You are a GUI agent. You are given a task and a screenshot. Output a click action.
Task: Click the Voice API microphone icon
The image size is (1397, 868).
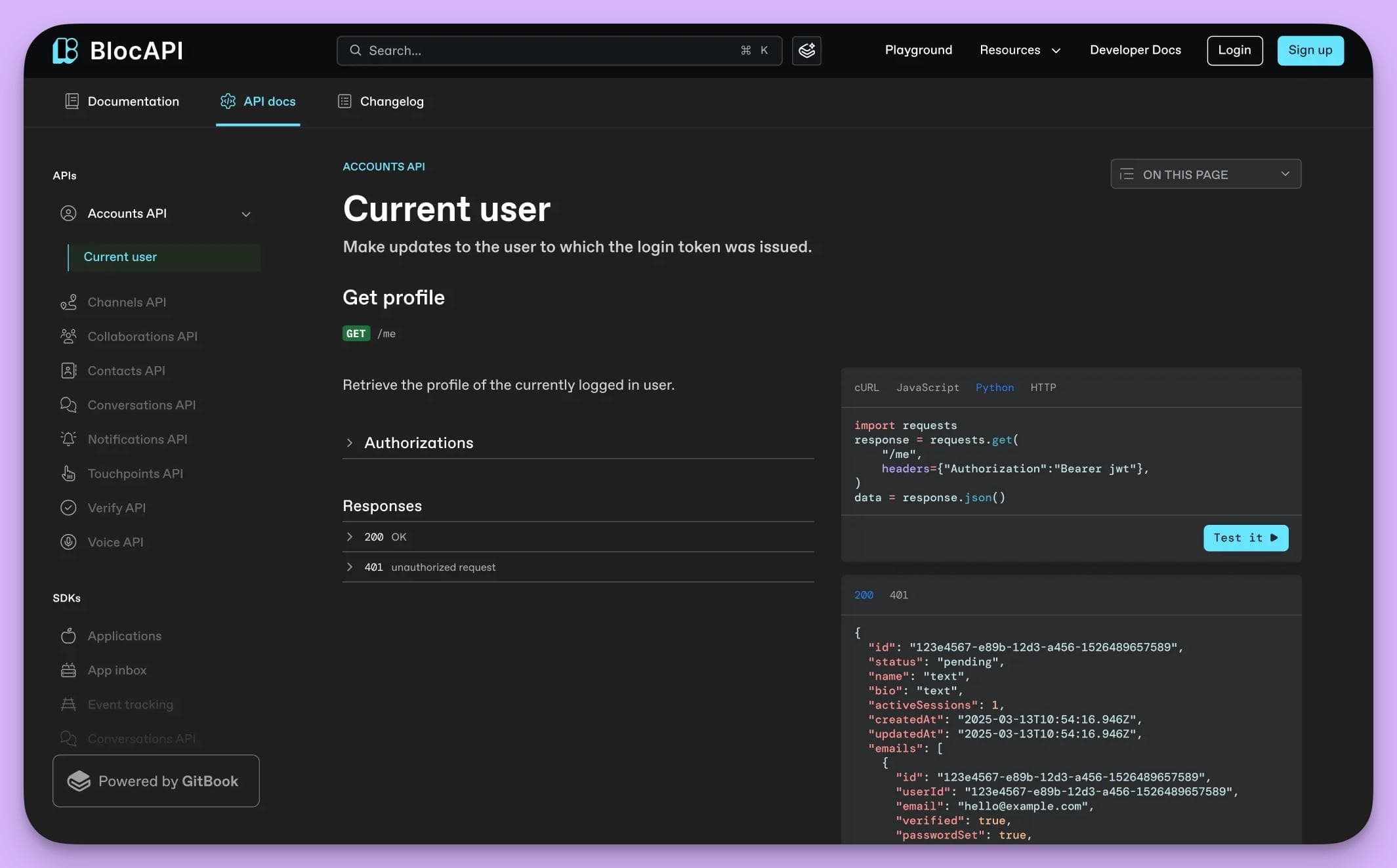(68, 541)
